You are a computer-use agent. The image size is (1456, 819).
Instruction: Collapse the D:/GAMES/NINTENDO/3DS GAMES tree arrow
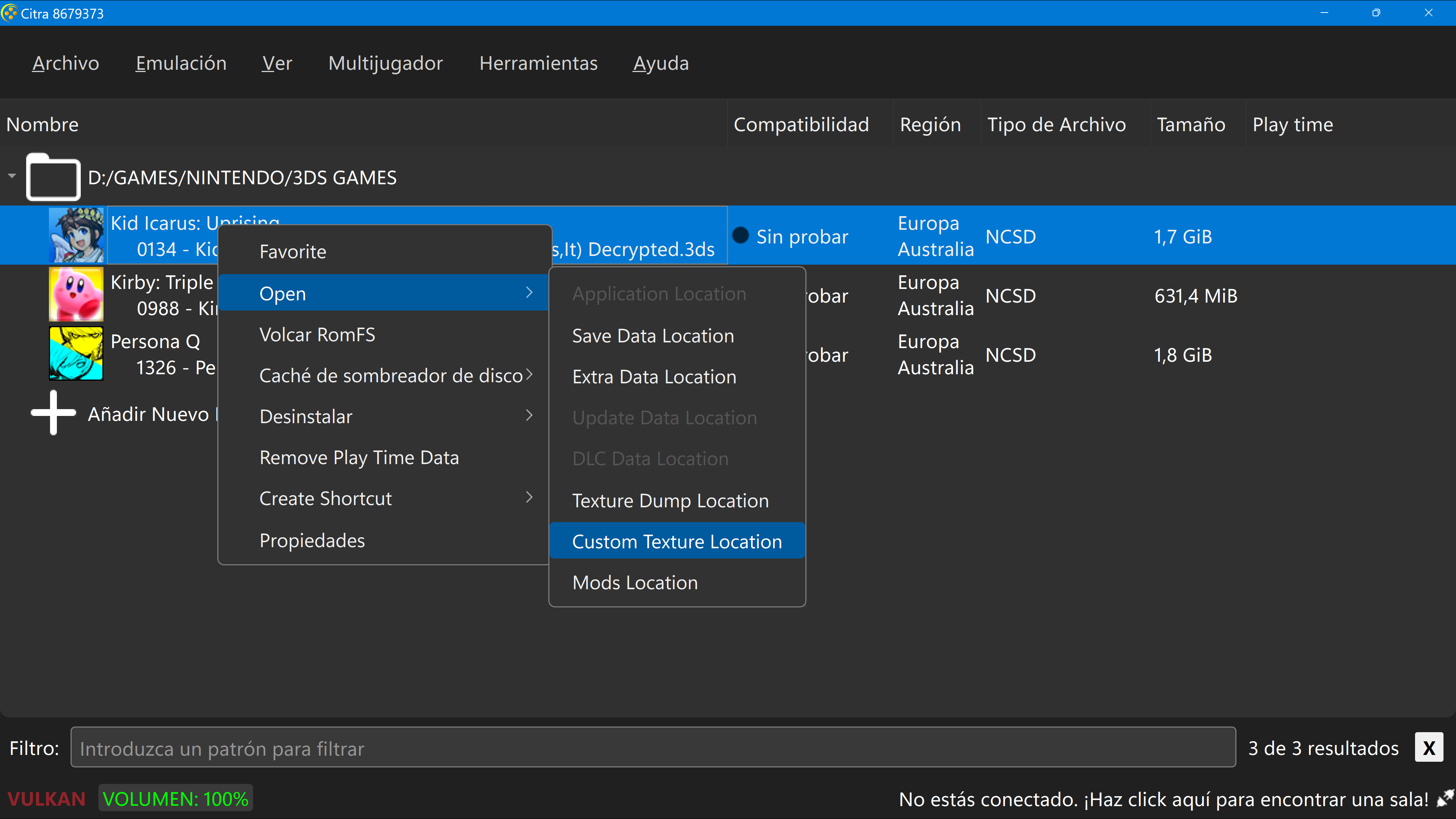[12, 176]
